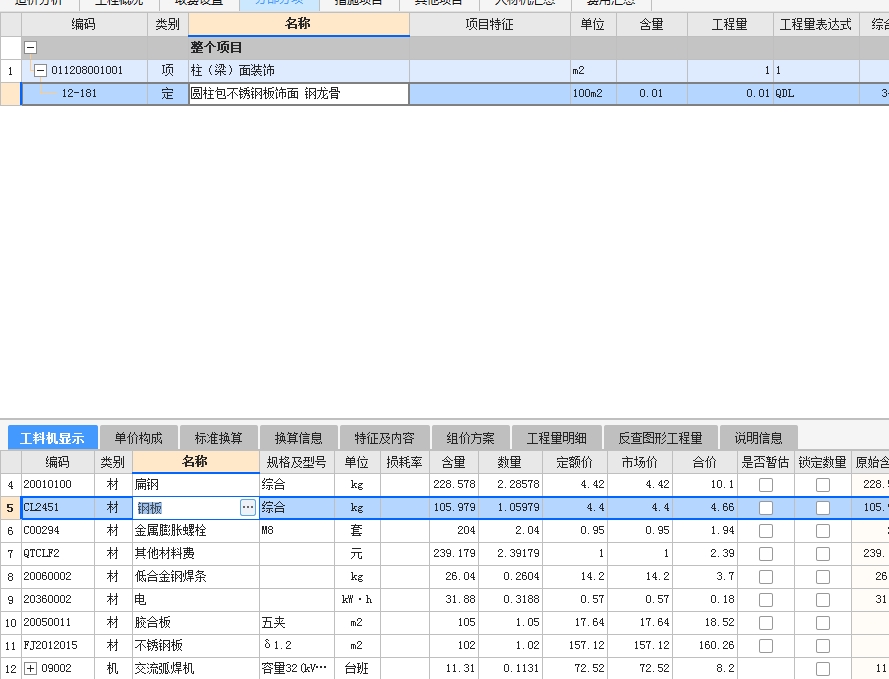
Task: Click the 其他材料费 name cell
Action: (196, 554)
